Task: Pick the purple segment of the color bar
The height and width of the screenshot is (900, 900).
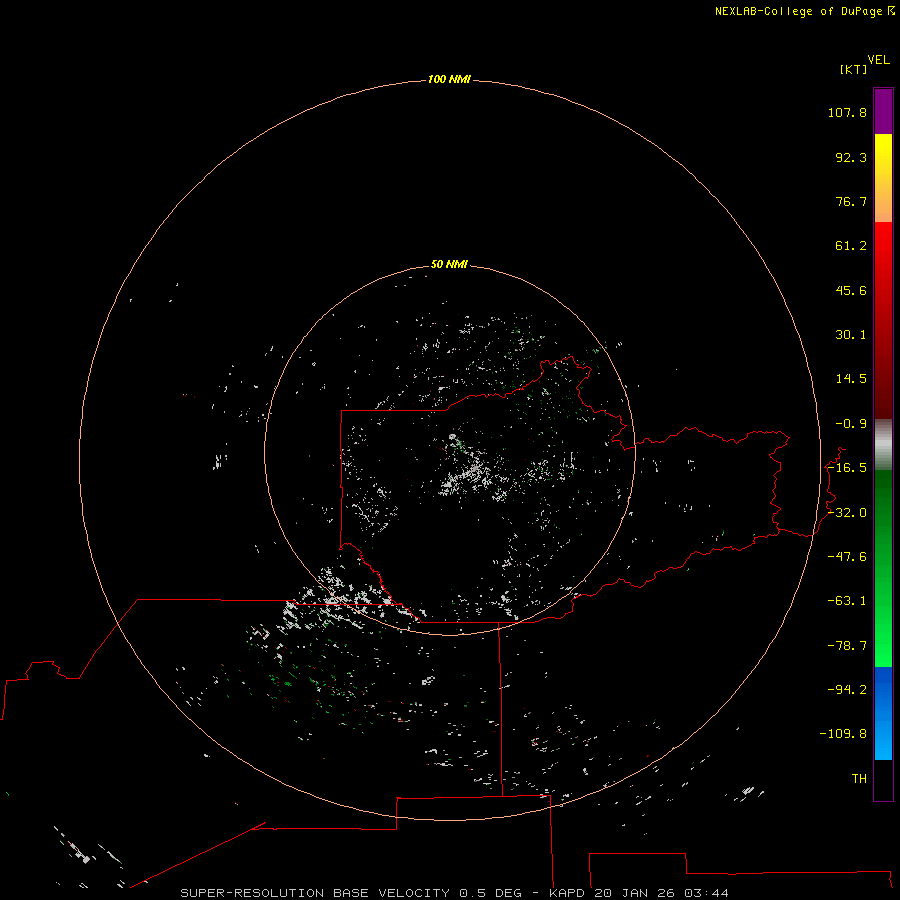Action: coord(883,111)
